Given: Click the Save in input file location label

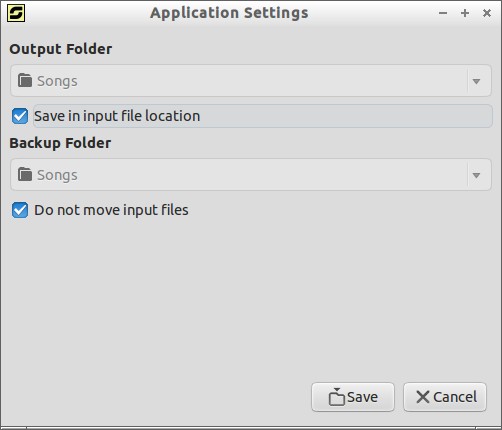Looking at the screenshot, I should point(117,116).
